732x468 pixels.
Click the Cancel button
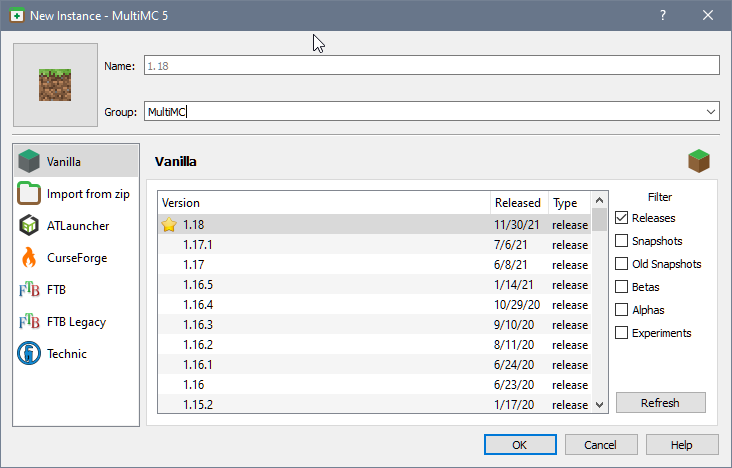(601, 445)
